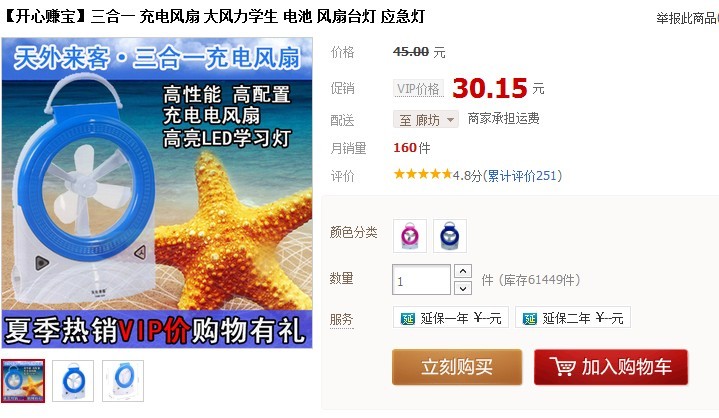
Task: Click the shopping cart icon on red button
Action: pyautogui.click(x=563, y=367)
